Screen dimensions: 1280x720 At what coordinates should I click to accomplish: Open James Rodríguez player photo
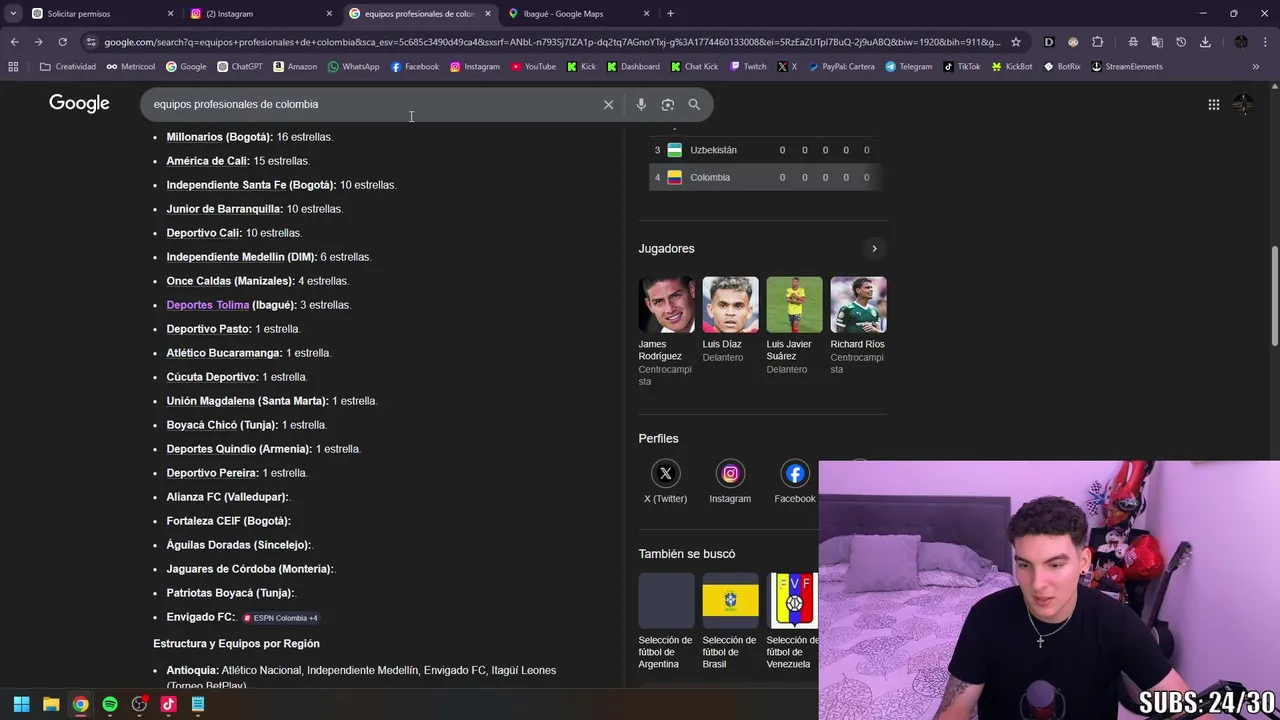(x=667, y=305)
